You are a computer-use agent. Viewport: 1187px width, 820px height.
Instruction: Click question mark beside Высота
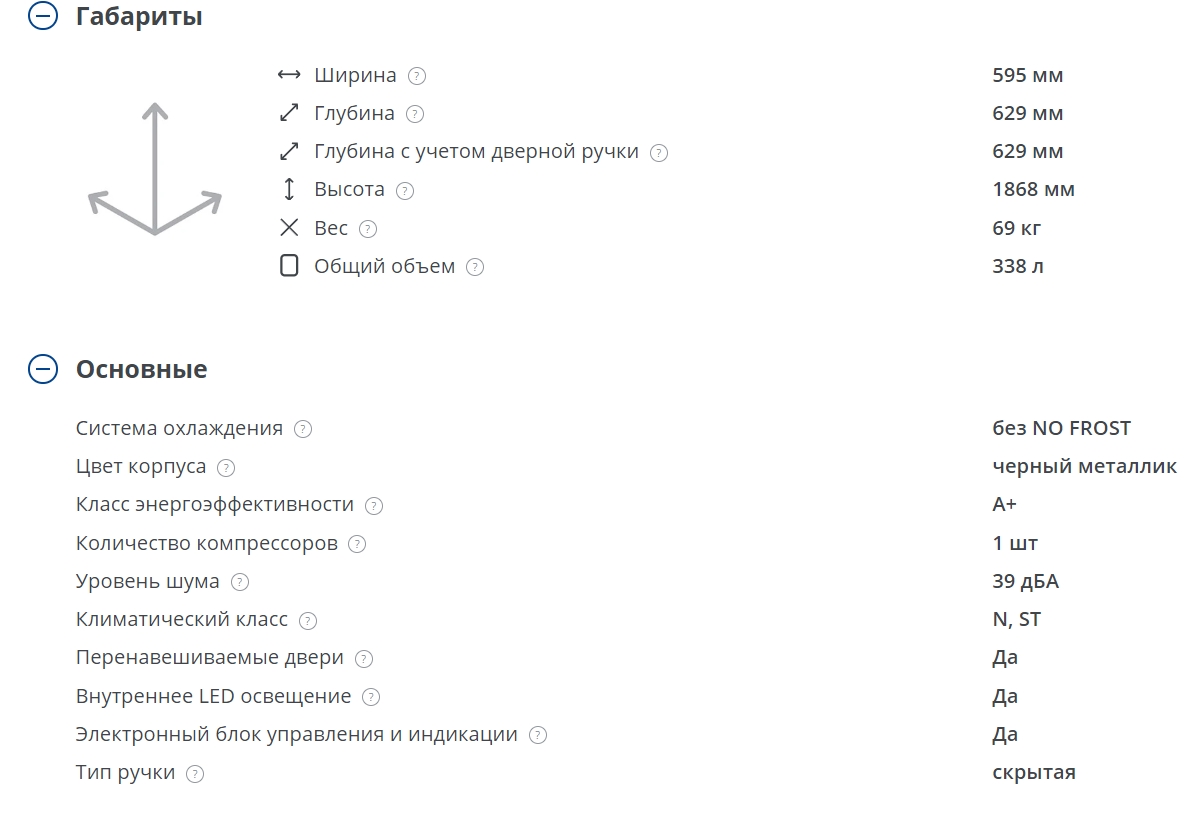pyautogui.click(x=404, y=190)
